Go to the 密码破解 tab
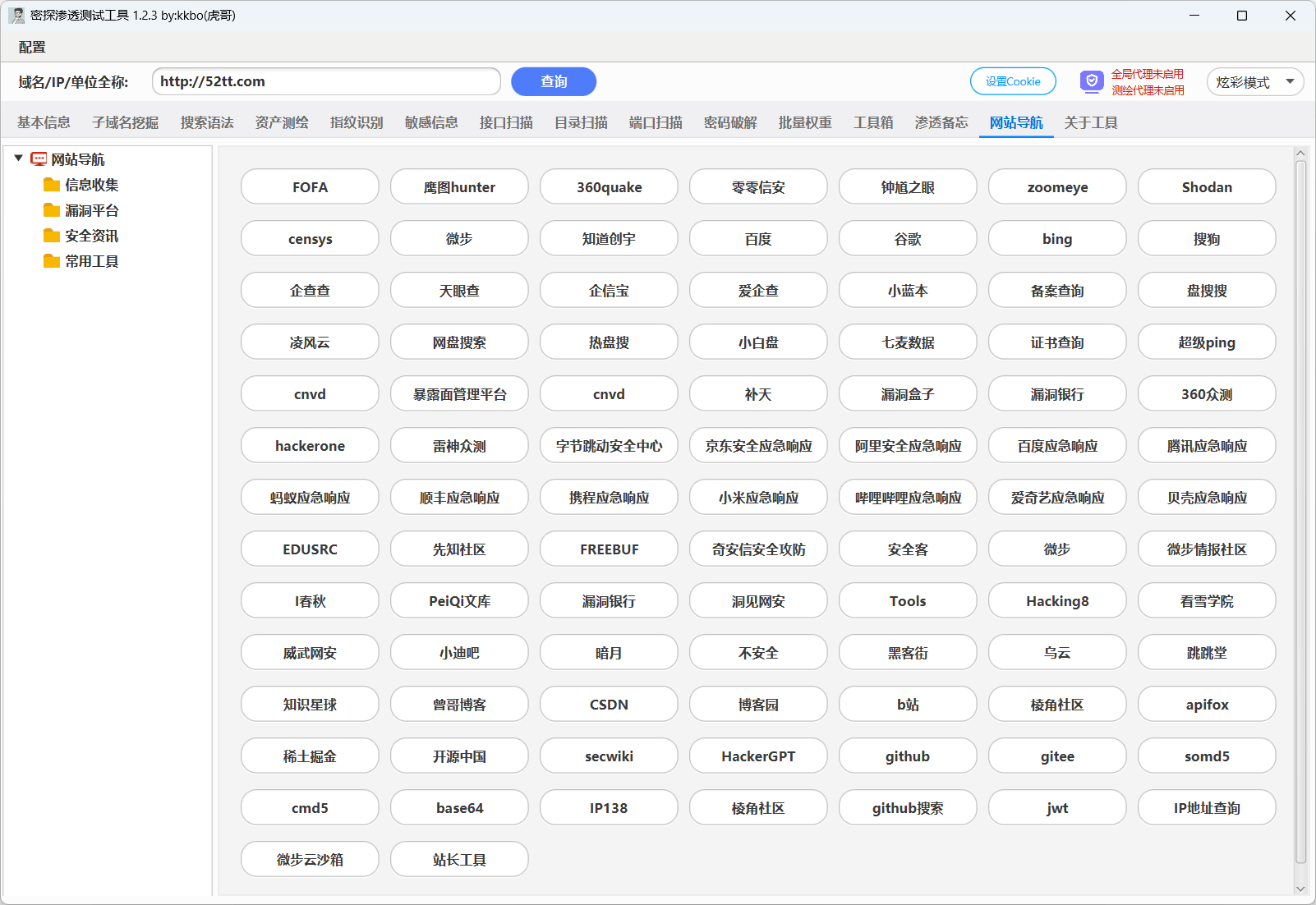1316x905 pixels. coord(730,122)
